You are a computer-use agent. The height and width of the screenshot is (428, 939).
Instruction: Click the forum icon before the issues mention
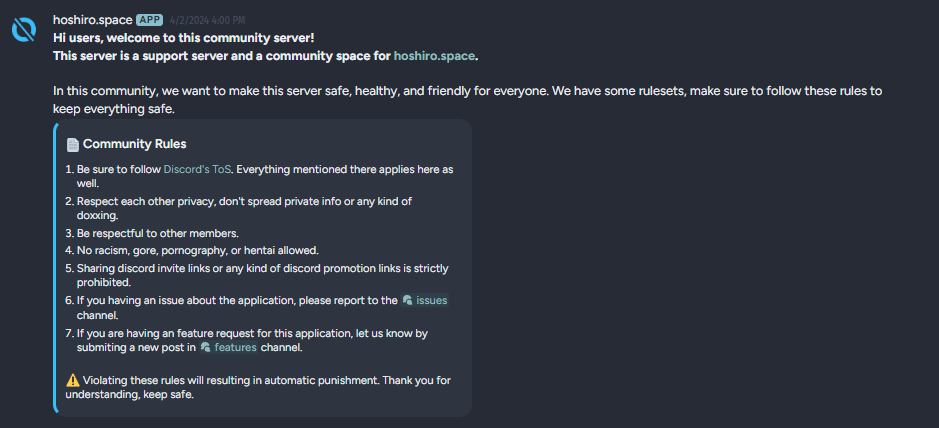pos(408,300)
